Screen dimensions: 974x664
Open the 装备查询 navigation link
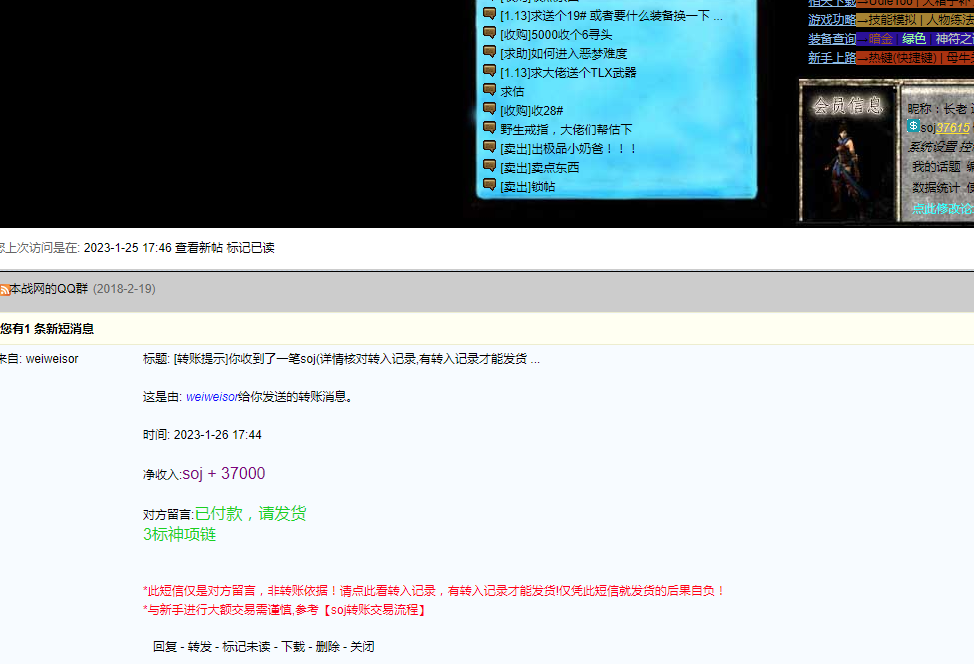click(x=832, y=39)
